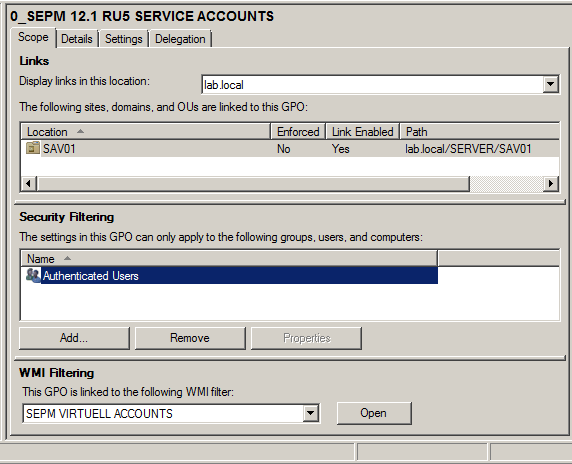
Task: Click the Enforced column header
Action: click(x=298, y=132)
